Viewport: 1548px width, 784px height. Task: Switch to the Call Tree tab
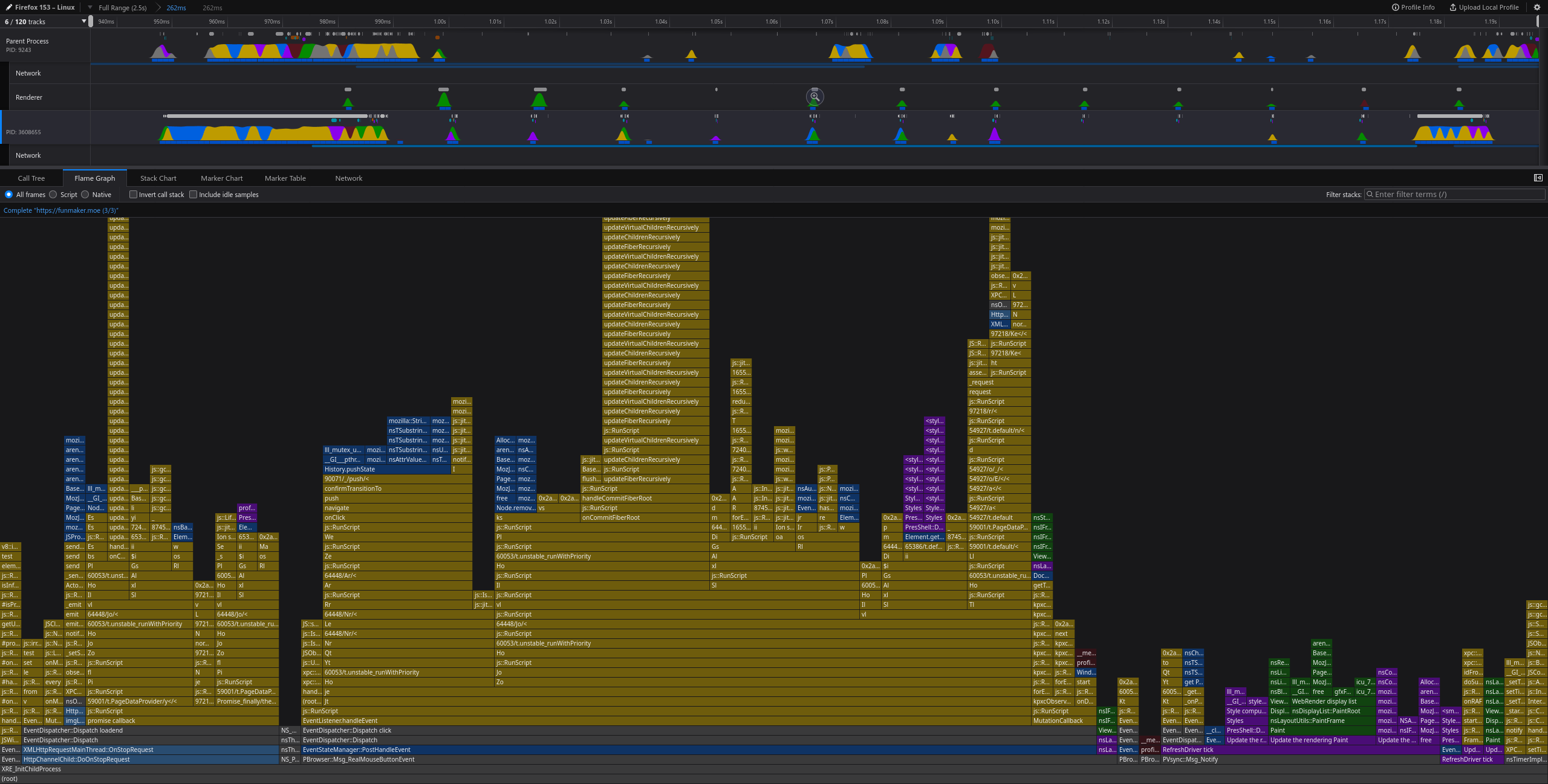click(31, 178)
